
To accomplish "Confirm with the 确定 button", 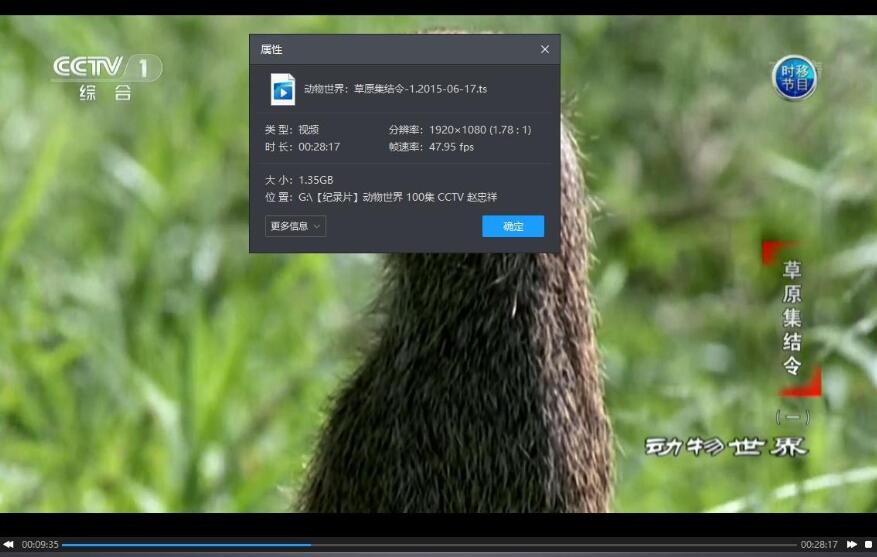I will (513, 226).
